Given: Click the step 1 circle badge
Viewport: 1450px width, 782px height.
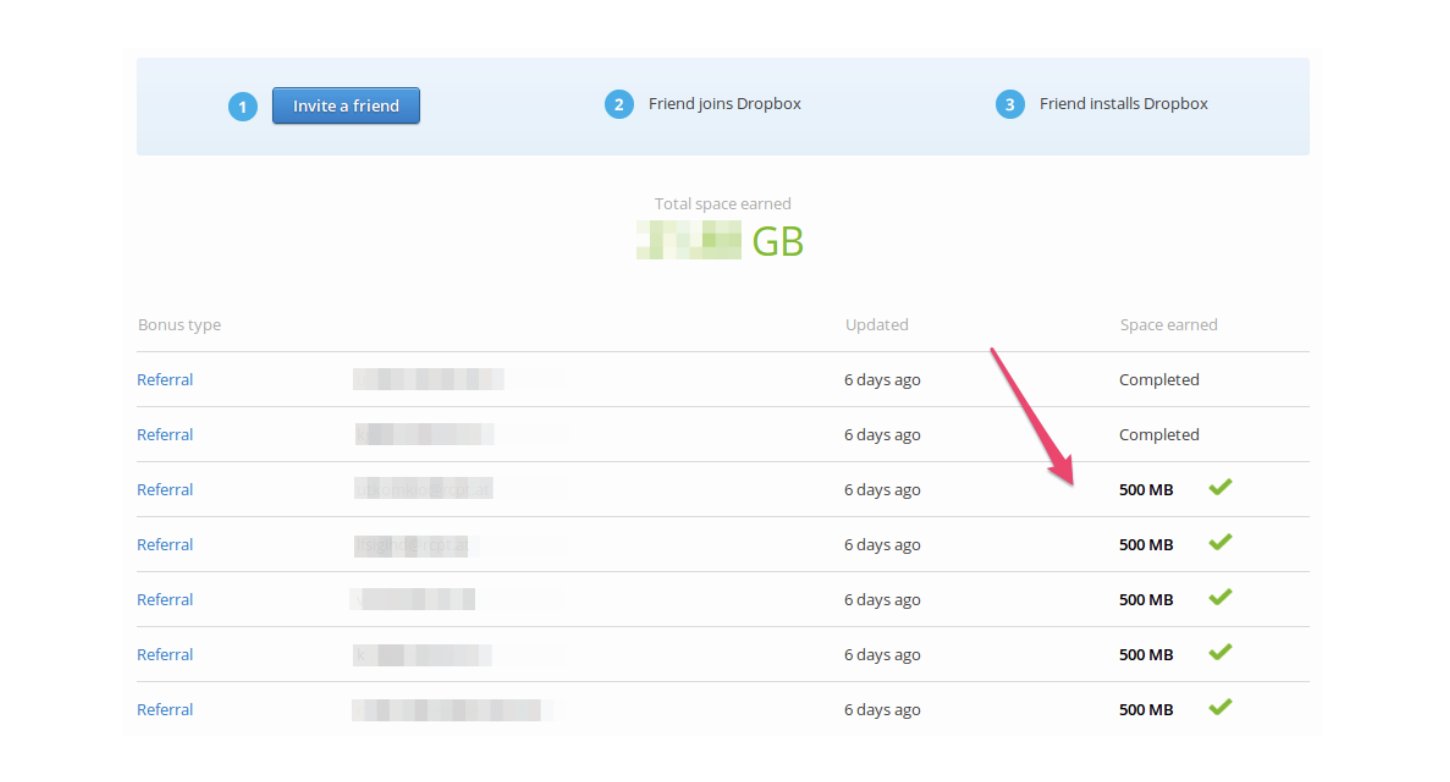Looking at the screenshot, I should [243, 106].
